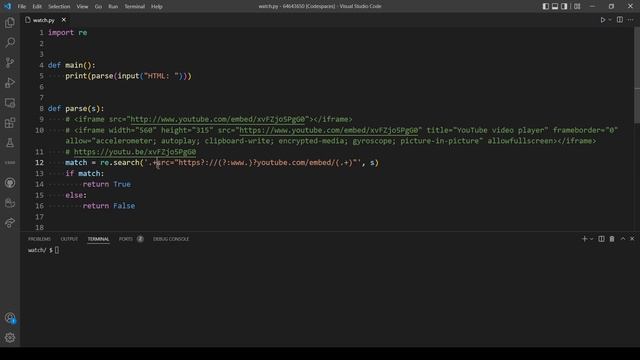This screenshot has height=360, width=640.
Task: Open the Manage gear icon
Action: tap(10, 338)
